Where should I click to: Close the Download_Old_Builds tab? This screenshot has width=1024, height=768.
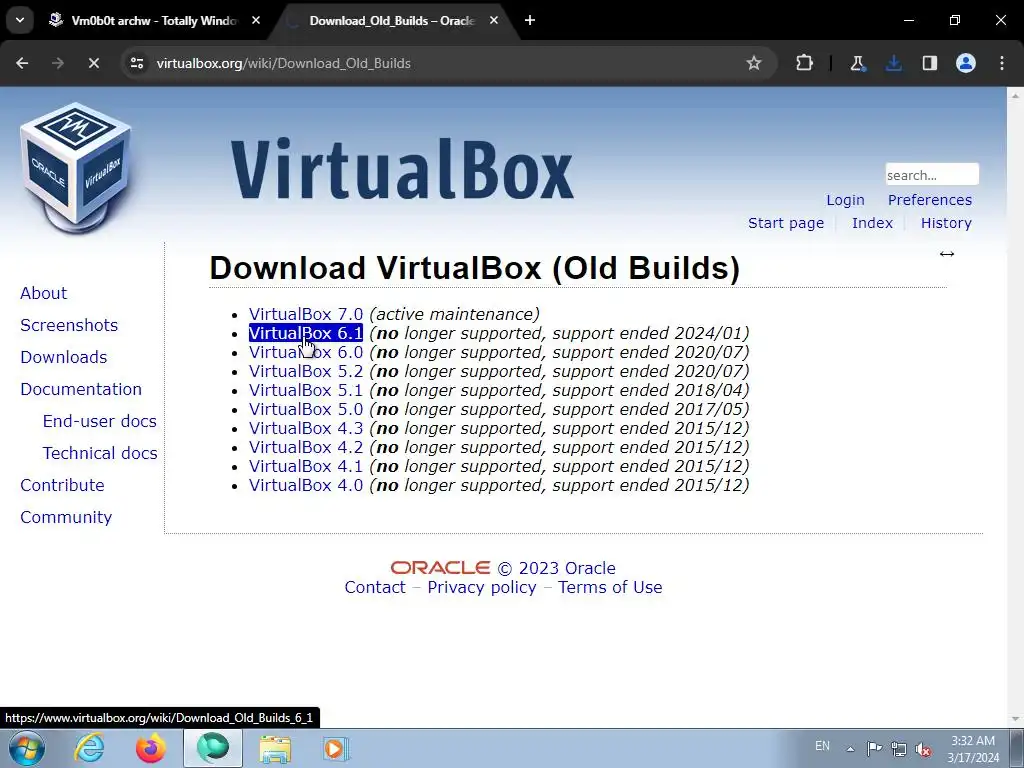point(494,21)
